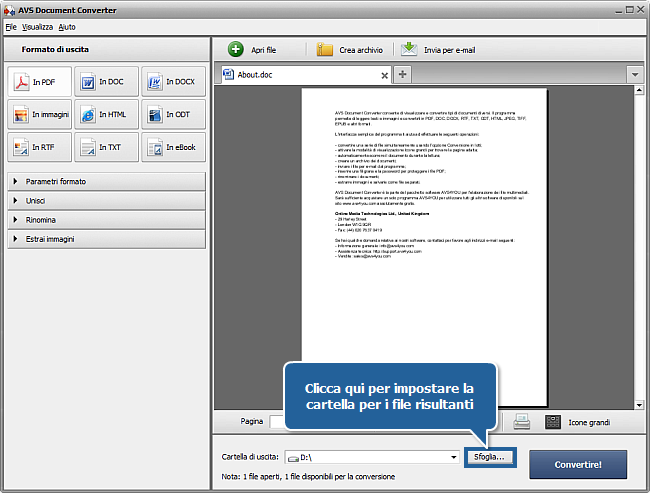Open the Visualizza menu
Image resolution: width=650 pixels, height=493 pixels.
[x=37, y=27]
